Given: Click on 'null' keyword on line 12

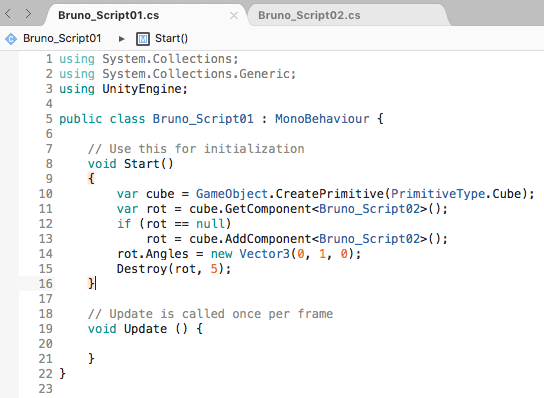Looking at the screenshot, I should point(210,224).
